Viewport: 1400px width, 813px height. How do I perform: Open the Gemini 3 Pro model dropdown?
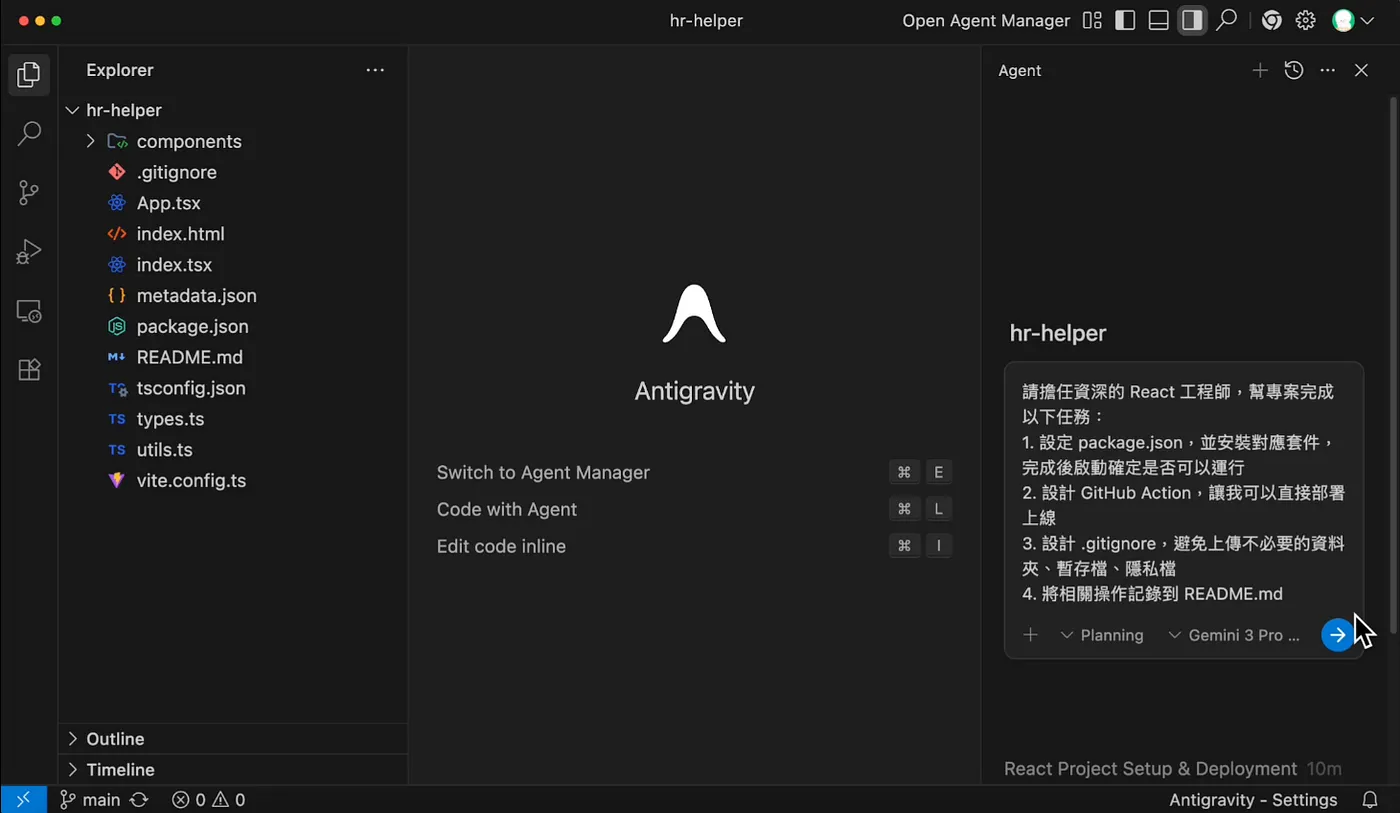pyautogui.click(x=1234, y=635)
